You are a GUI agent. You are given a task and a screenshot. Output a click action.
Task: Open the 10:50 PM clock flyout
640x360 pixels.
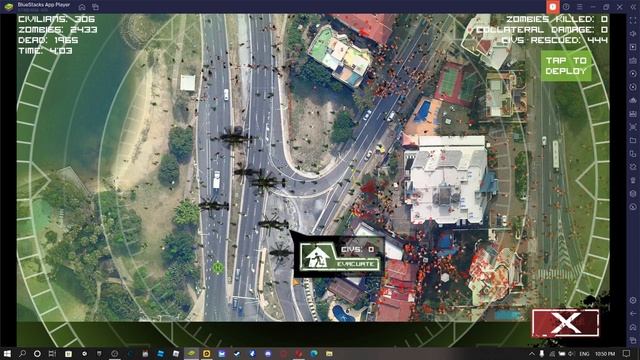coord(605,353)
